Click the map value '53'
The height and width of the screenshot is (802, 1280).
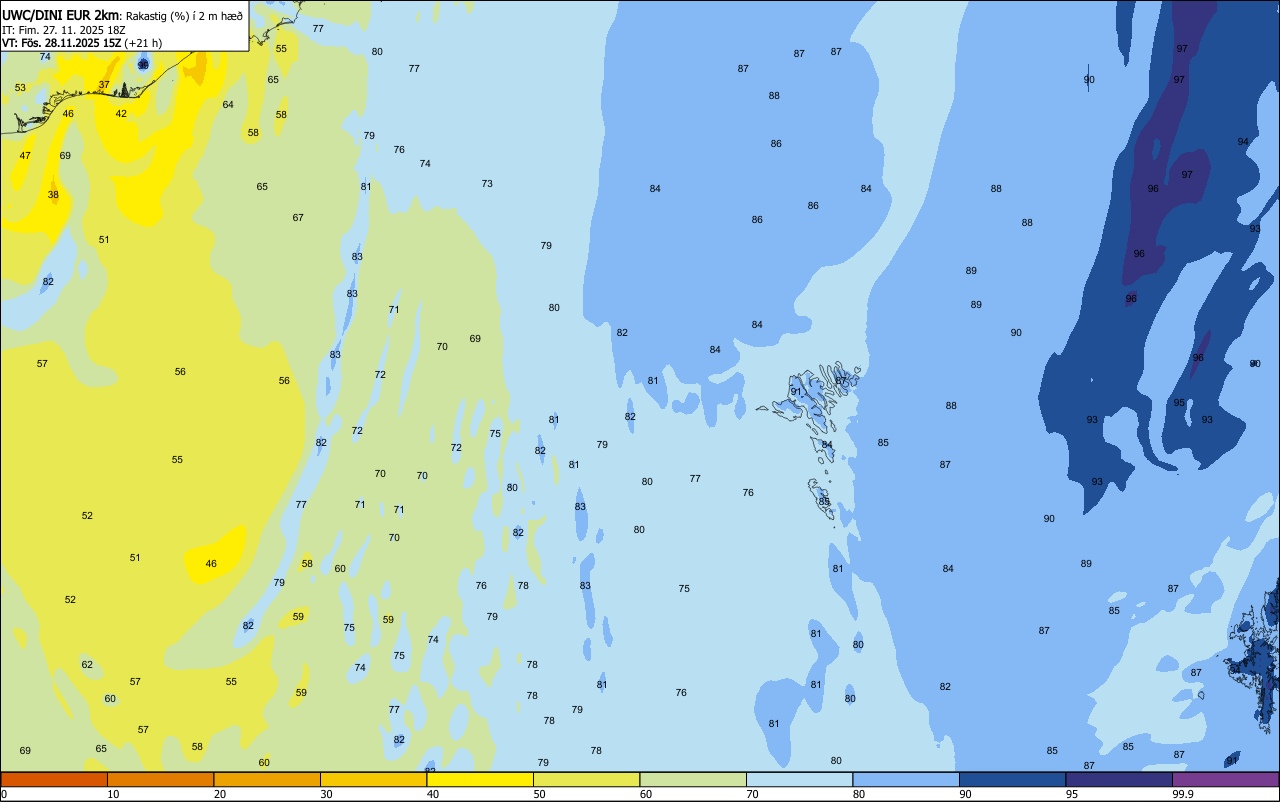click(20, 88)
